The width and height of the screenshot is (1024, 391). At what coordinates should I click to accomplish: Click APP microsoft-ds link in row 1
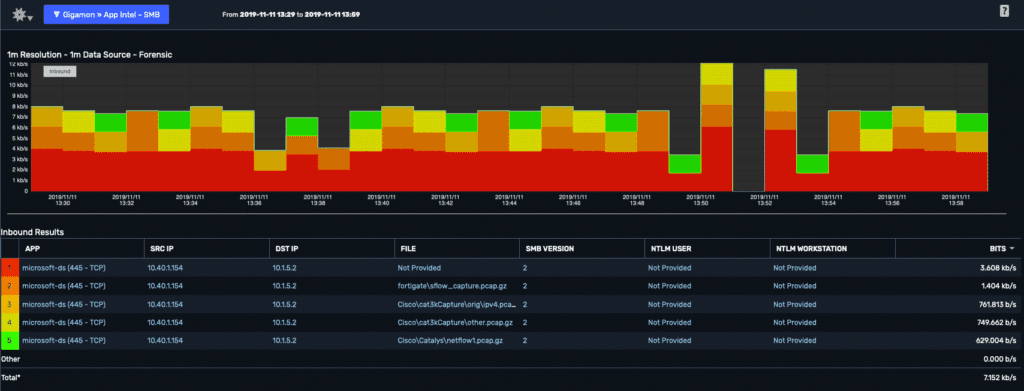(65, 268)
